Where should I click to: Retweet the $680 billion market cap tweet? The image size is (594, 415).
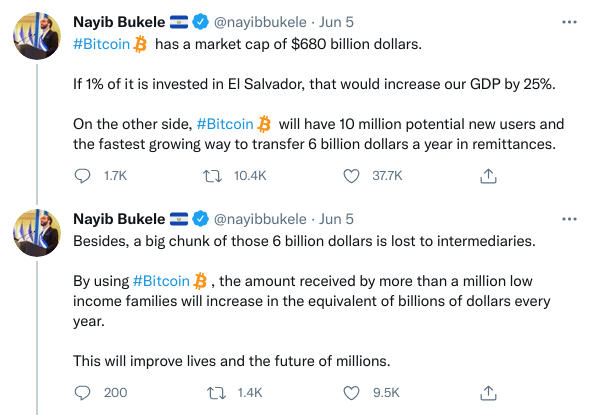coord(213,176)
